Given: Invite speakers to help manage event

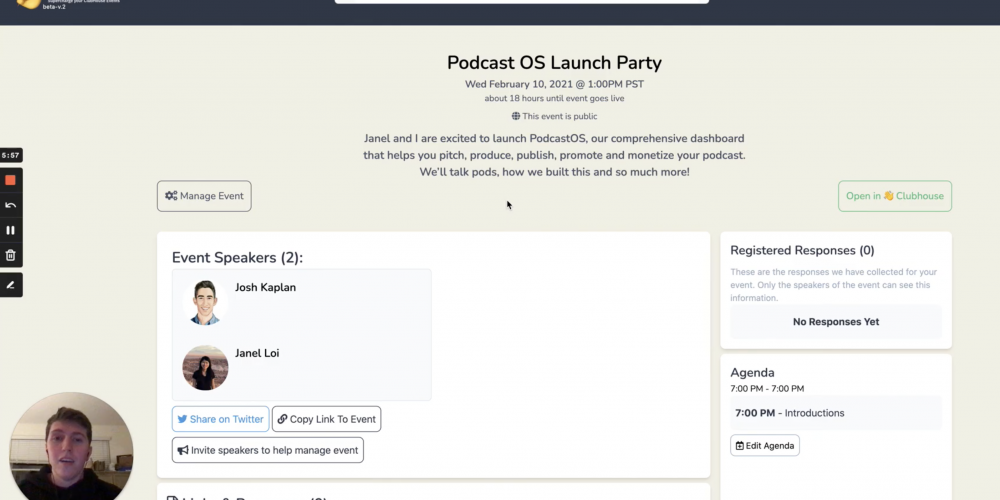Looking at the screenshot, I should pos(268,450).
